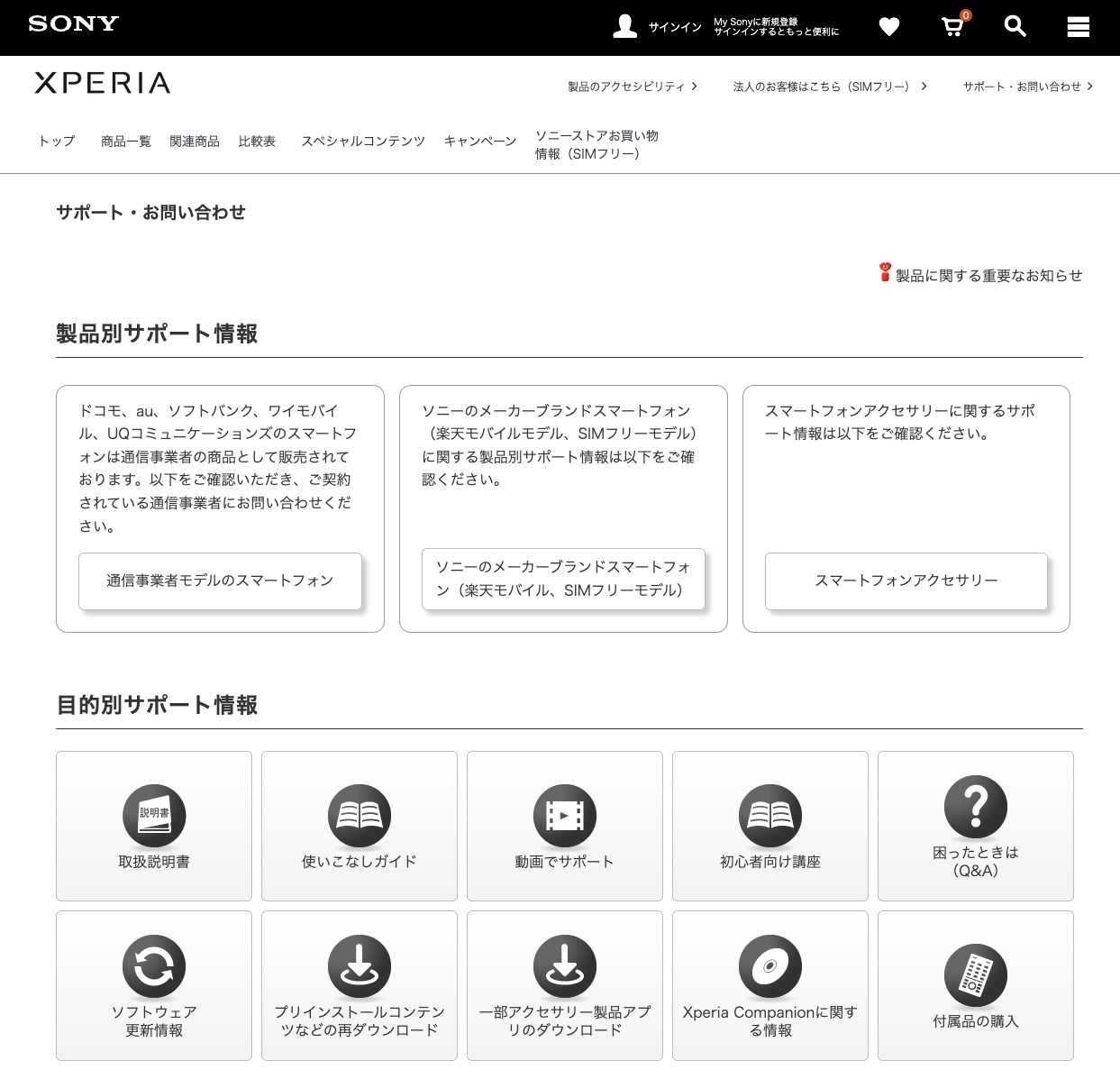This screenshot has height=1079, width=1120.
Task: Select キャンペーン in navigation menu
Action: tap(479, 142)
